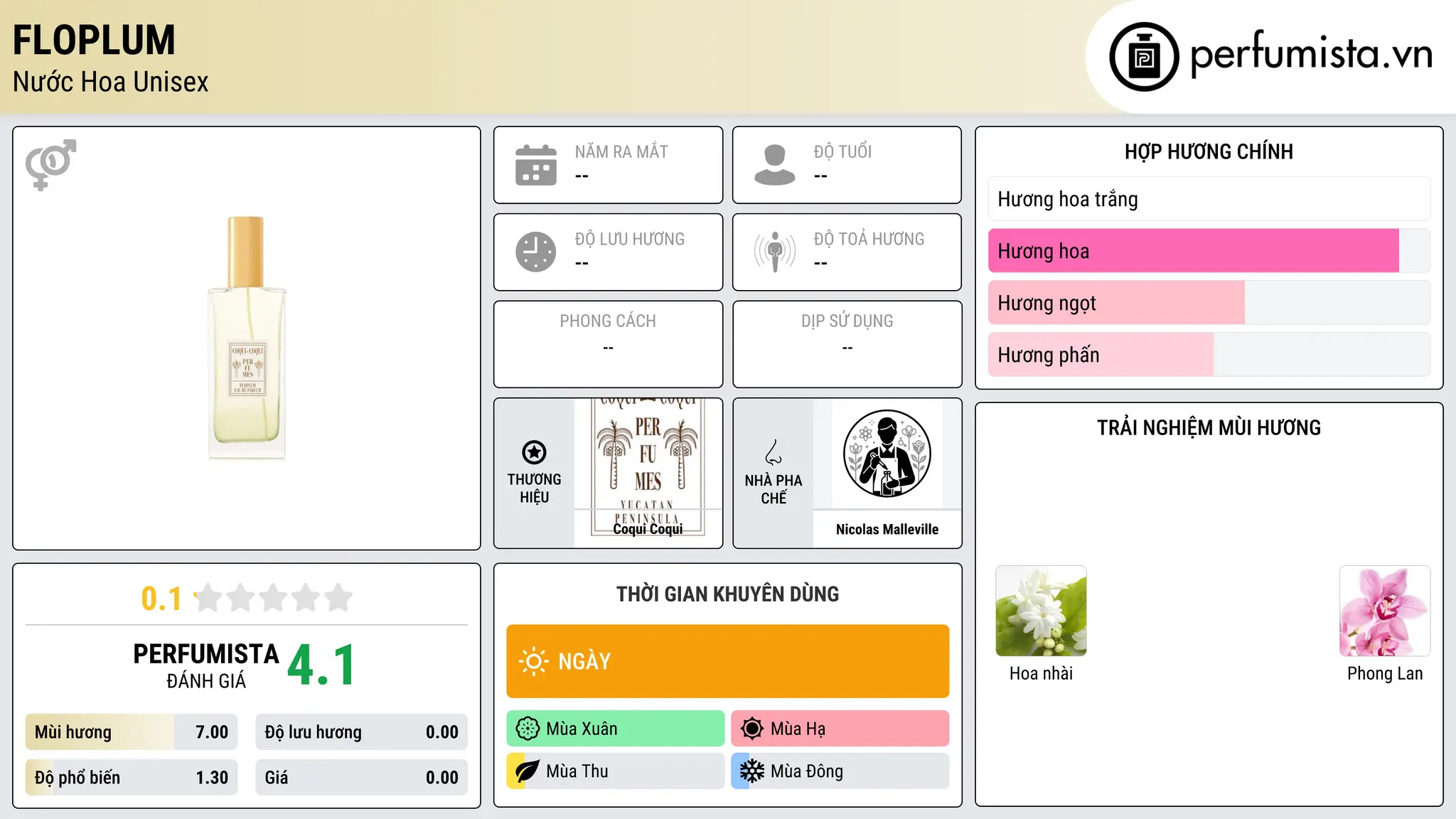Image resolution: width=1456 pixels, height=819 pixels.
Task: Click the Trải nghiệm mùi hương heading
Action: pyautogui.click(x=1209, y=428)
